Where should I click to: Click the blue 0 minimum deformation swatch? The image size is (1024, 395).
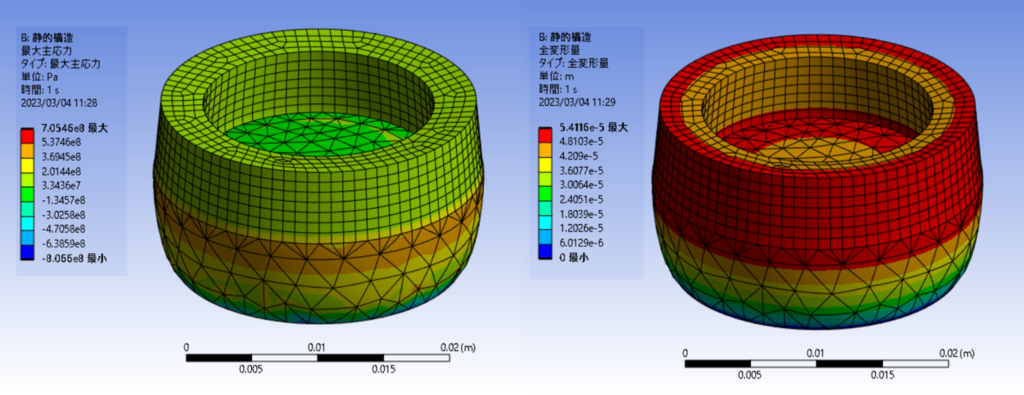[546, 251]
